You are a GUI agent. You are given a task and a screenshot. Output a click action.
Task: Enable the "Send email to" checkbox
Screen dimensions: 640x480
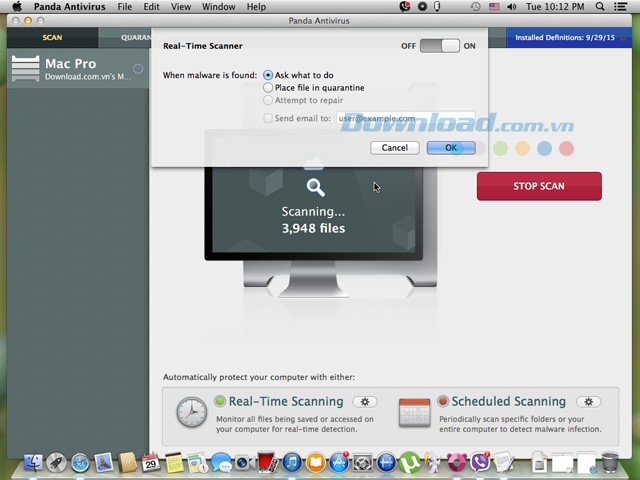click(x=267, y=118)
